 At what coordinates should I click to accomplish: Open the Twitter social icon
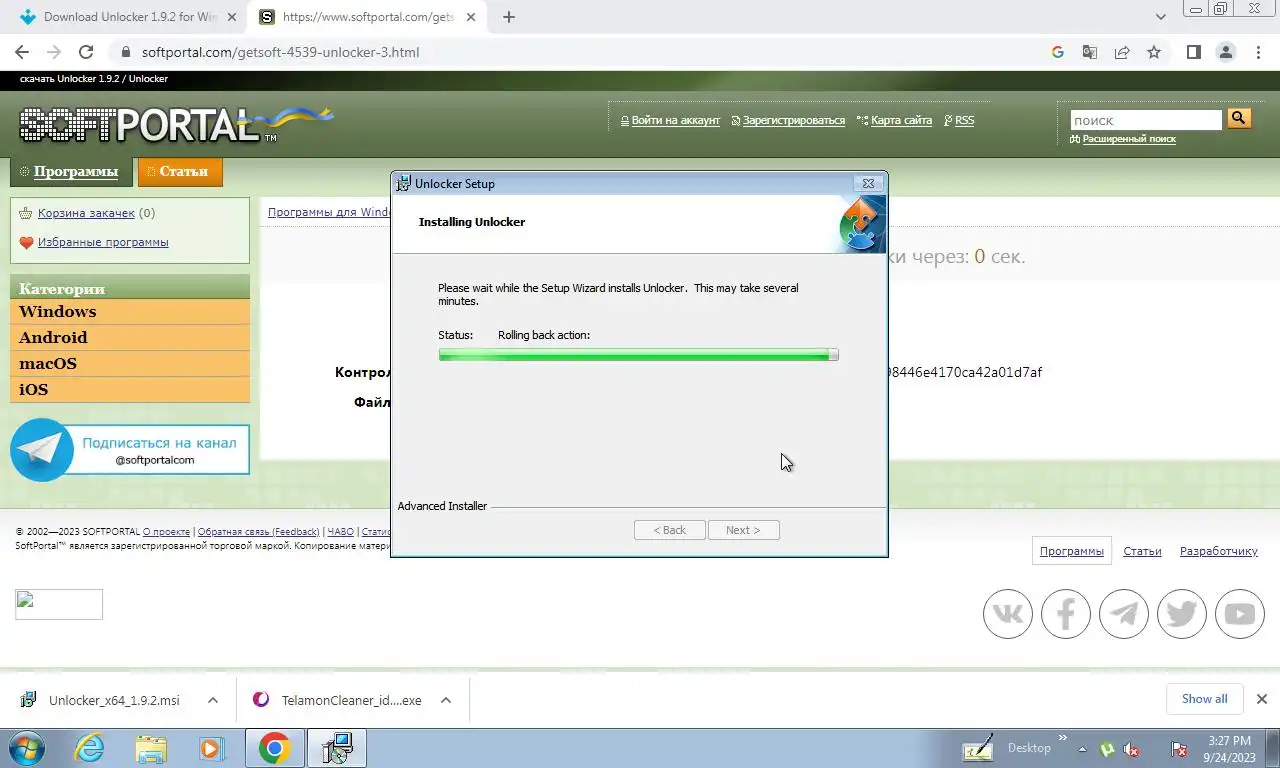(x=1181, y=613)
